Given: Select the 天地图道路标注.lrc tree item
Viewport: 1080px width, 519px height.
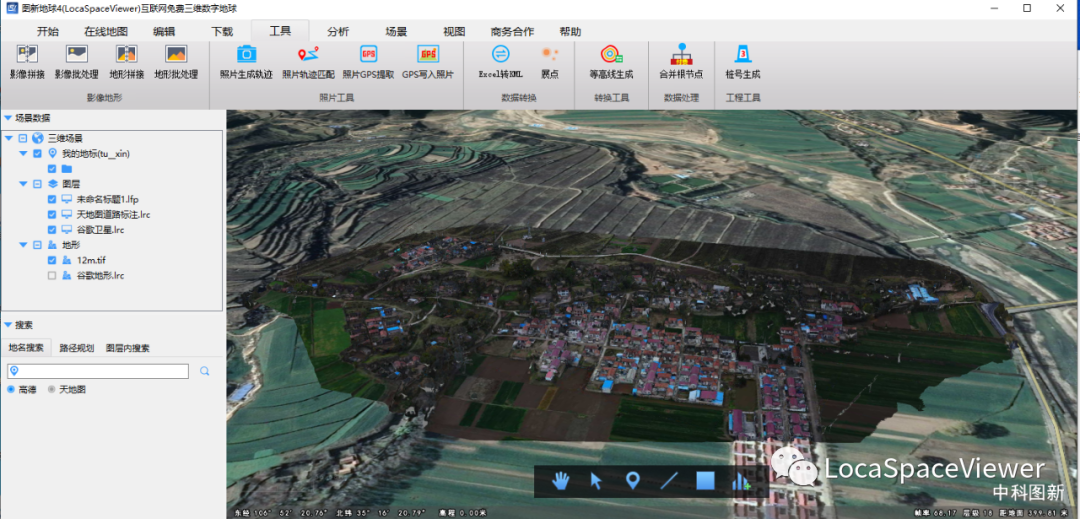Looking at the screenshot, I should (113, 214).
